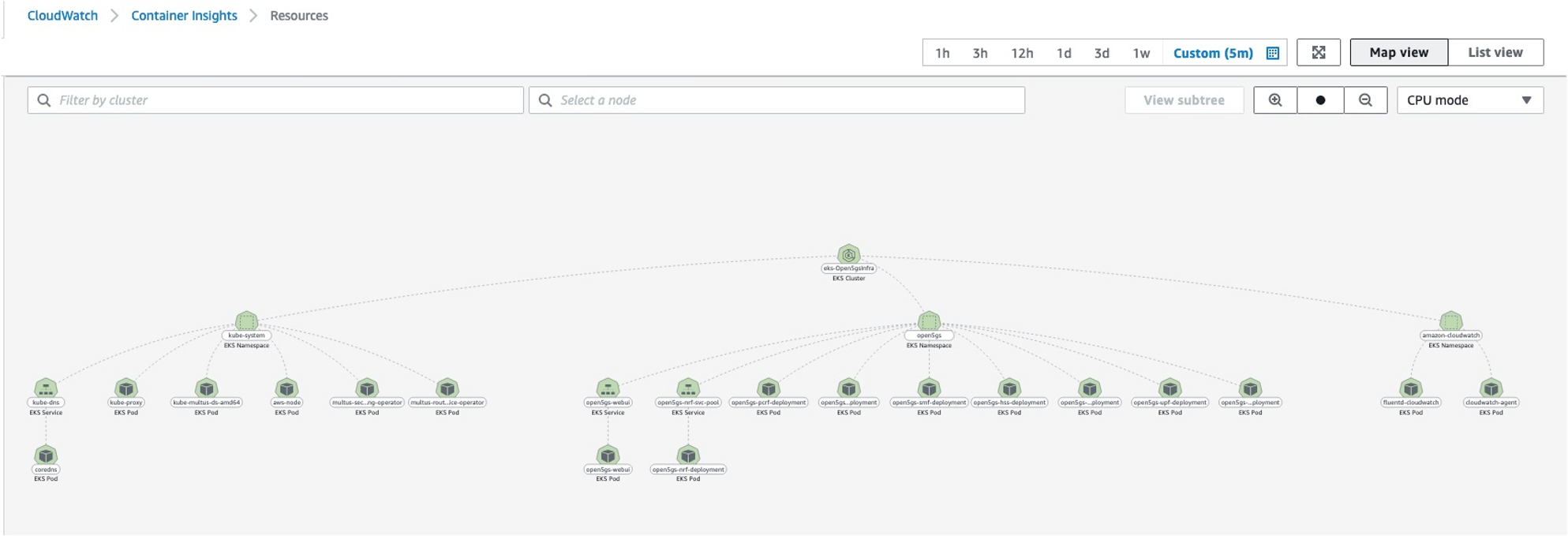
Task: Navigate to the CloudWatch breadcrumb link
Action: [62, 16]
